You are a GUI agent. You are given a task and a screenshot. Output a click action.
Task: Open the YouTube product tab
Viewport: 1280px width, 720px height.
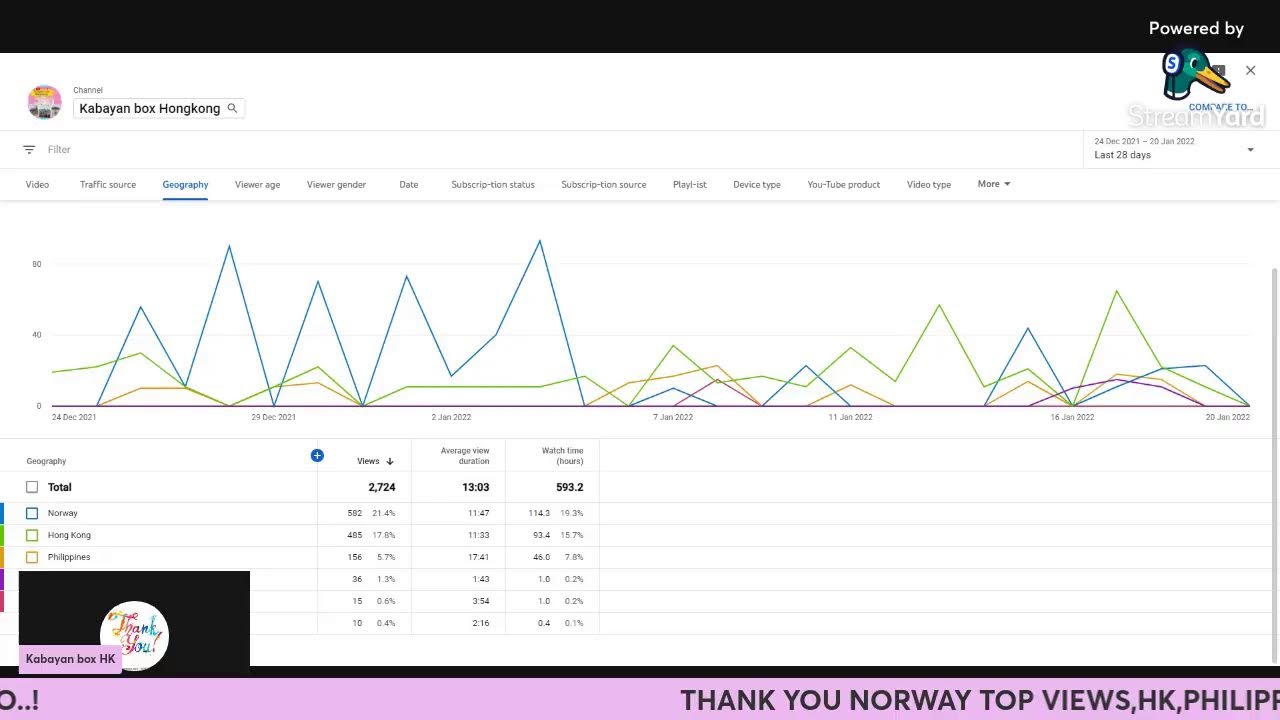844,185
